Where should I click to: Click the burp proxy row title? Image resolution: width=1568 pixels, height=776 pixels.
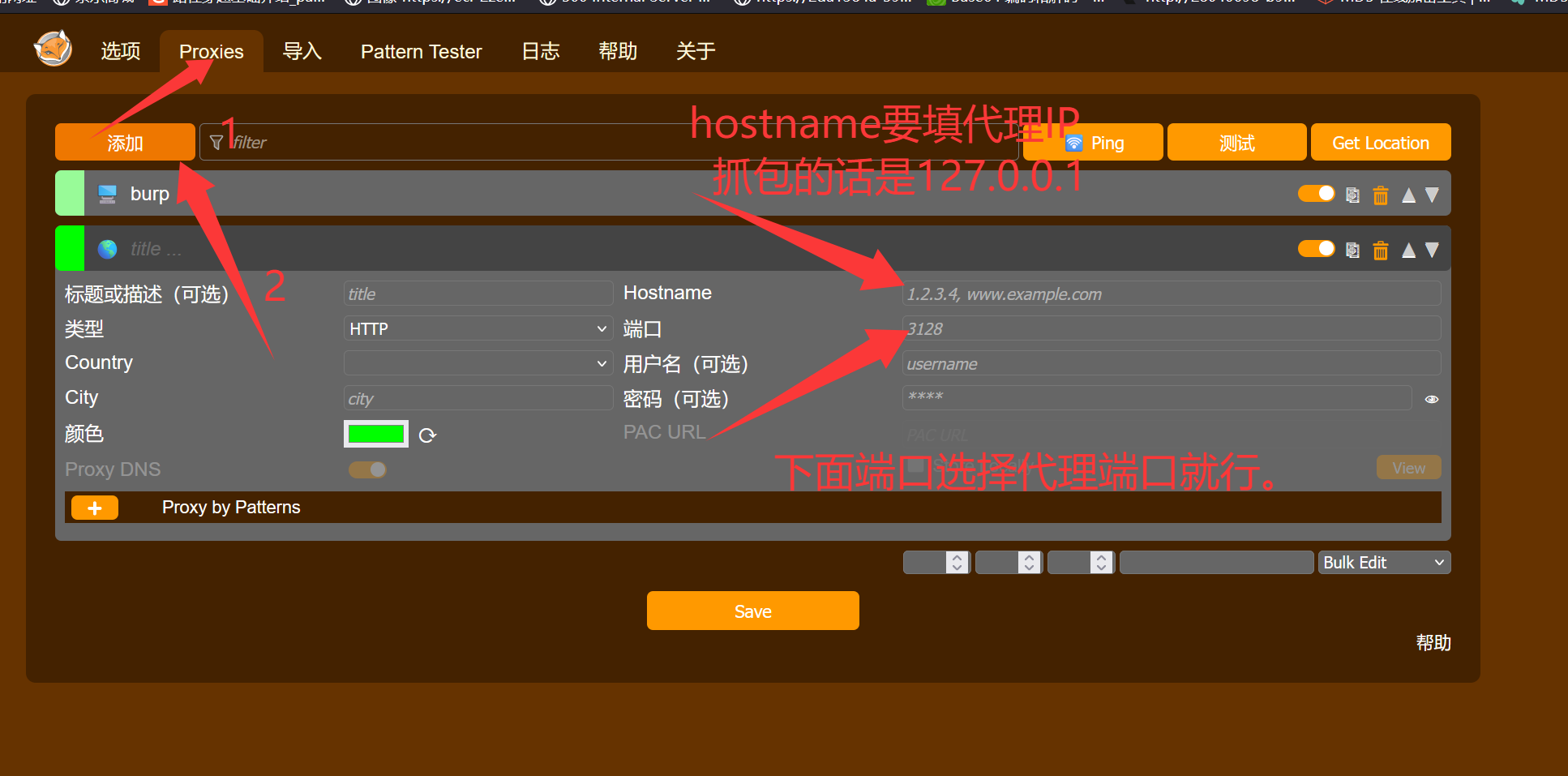point(150,194)
